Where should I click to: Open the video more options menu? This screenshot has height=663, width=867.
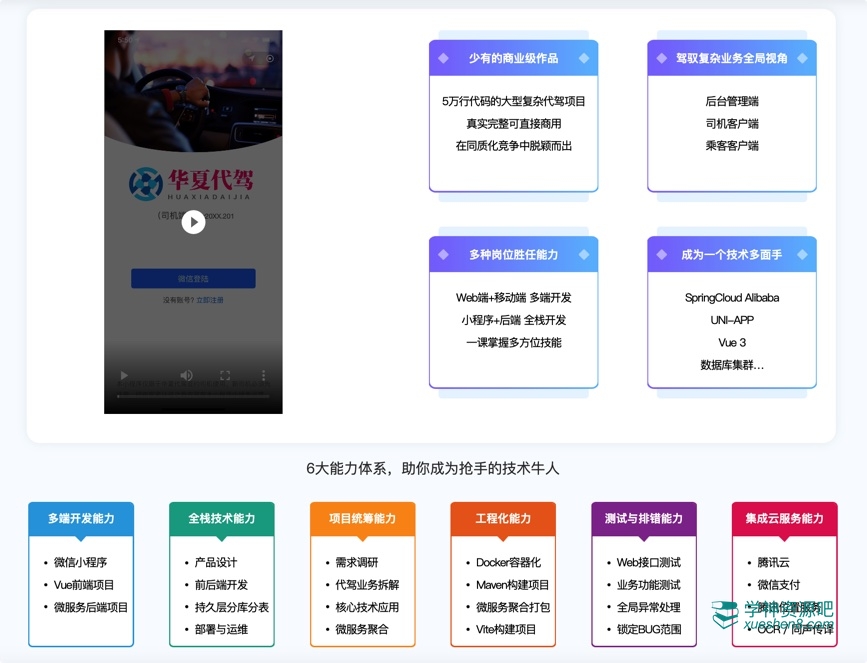click(x=264, y=376)
